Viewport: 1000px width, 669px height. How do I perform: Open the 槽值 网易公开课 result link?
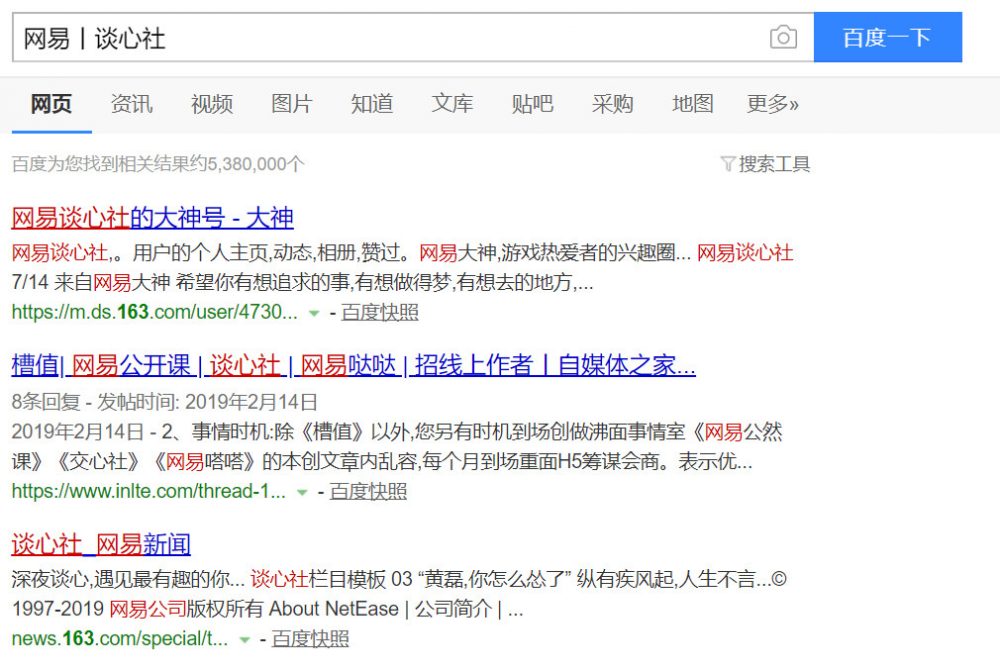click(x=353, y=365)
